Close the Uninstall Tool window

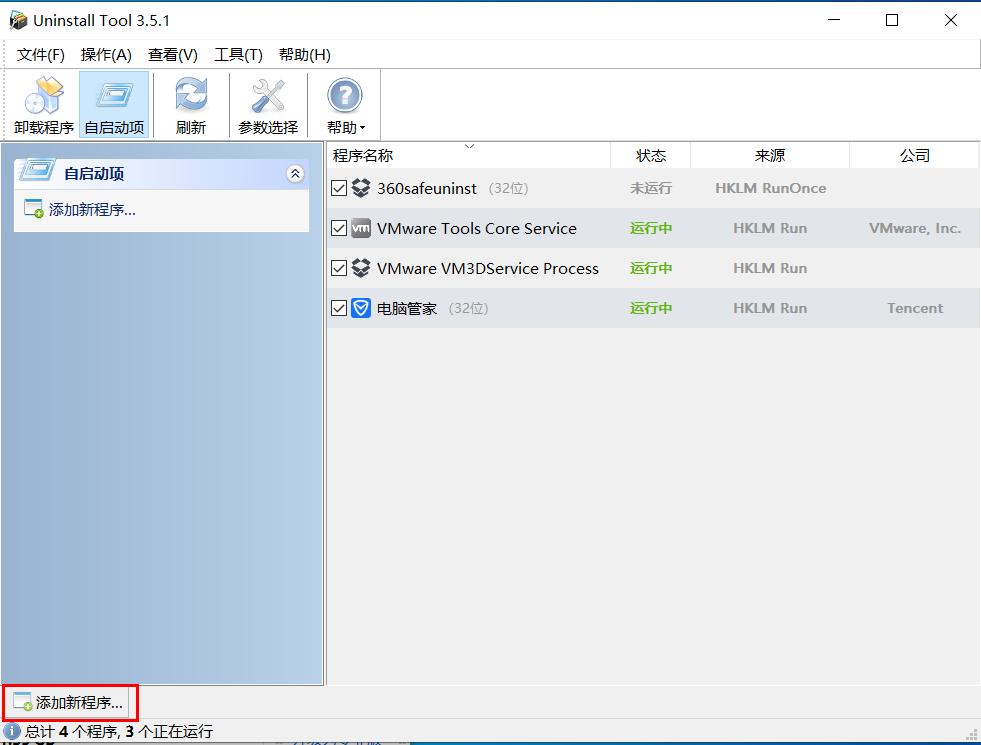(951, 20)
